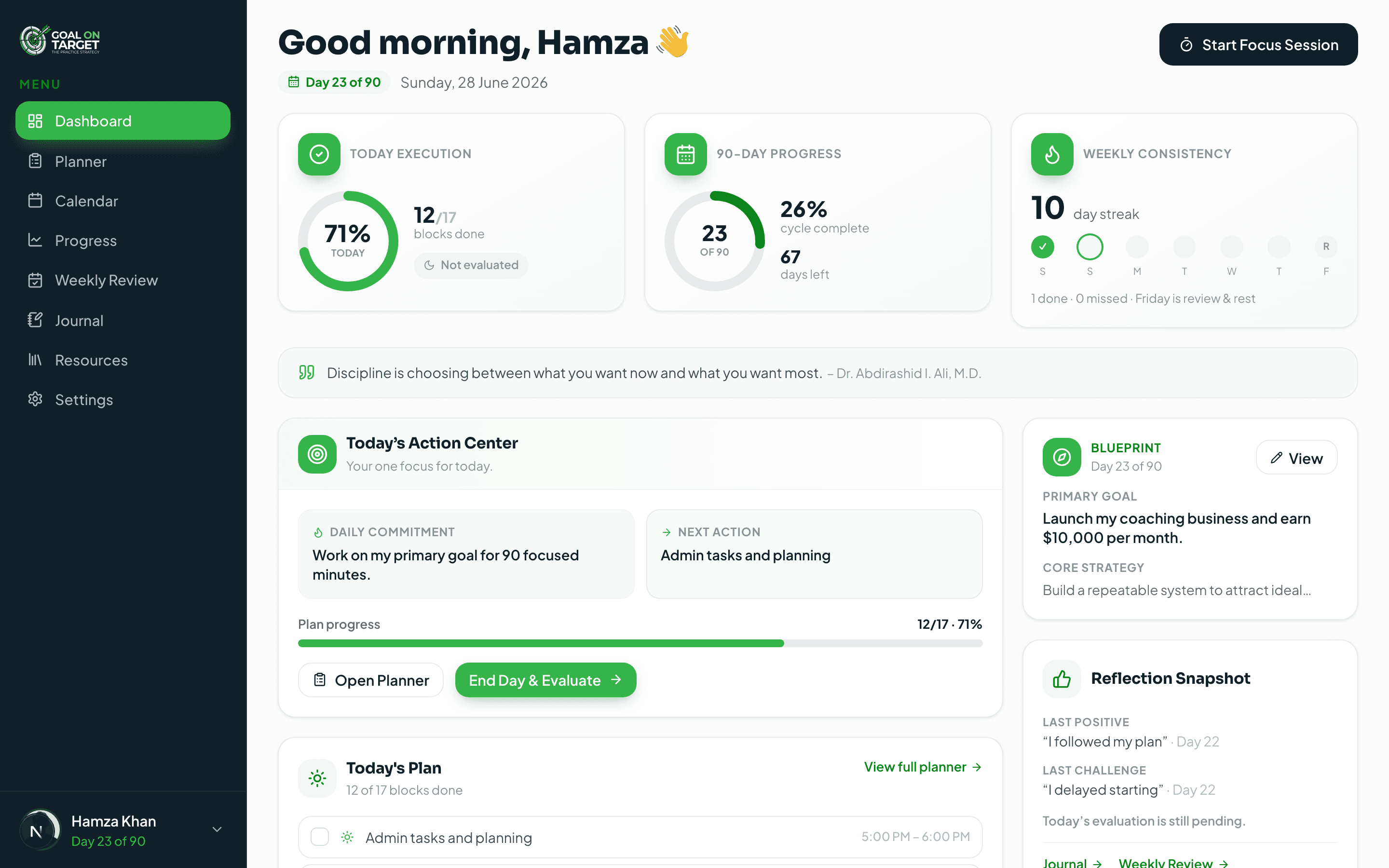Click the Today Execution checkmark icon
The width and height of the screenshot is (1389, 868).
319,154
